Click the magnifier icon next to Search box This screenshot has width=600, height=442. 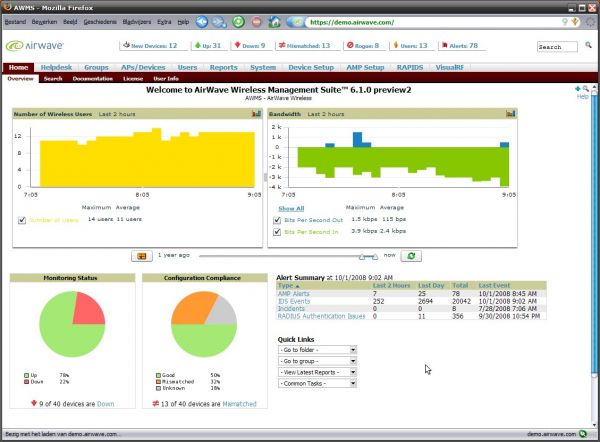click(x=588, y=45)
